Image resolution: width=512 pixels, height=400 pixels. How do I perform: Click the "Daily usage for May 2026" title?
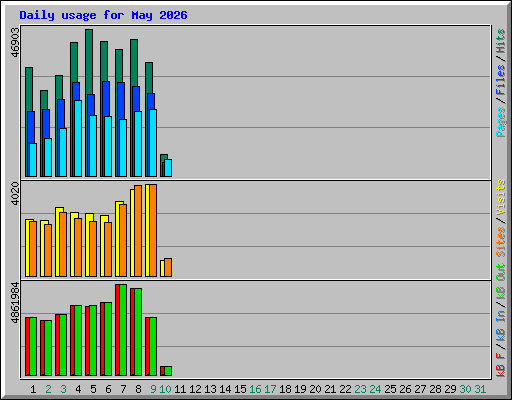(x=103, y=16)
